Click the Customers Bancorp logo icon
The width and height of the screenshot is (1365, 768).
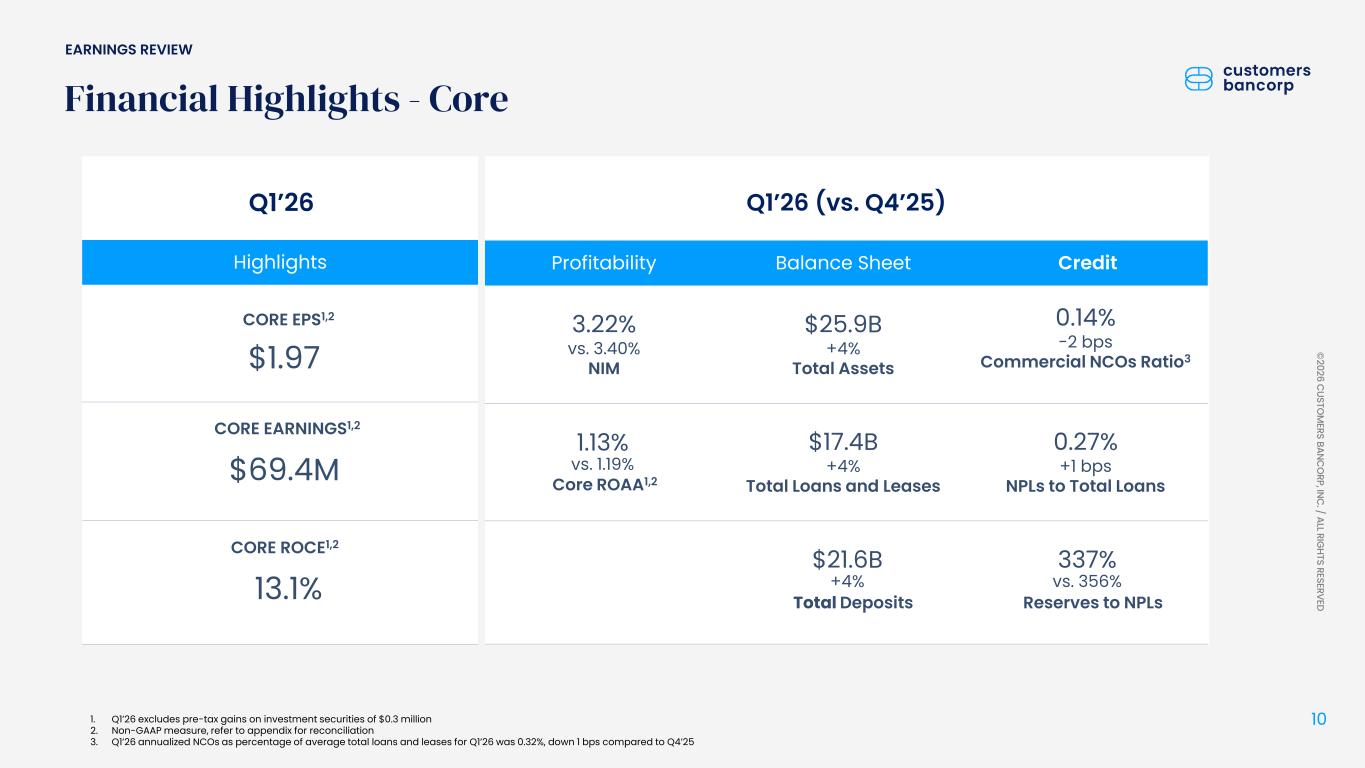(x=1198, y=79)
